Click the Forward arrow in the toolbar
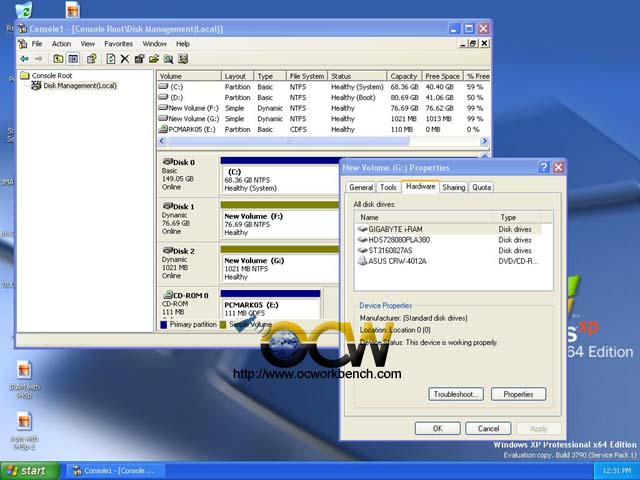 (x=38, y=59)
